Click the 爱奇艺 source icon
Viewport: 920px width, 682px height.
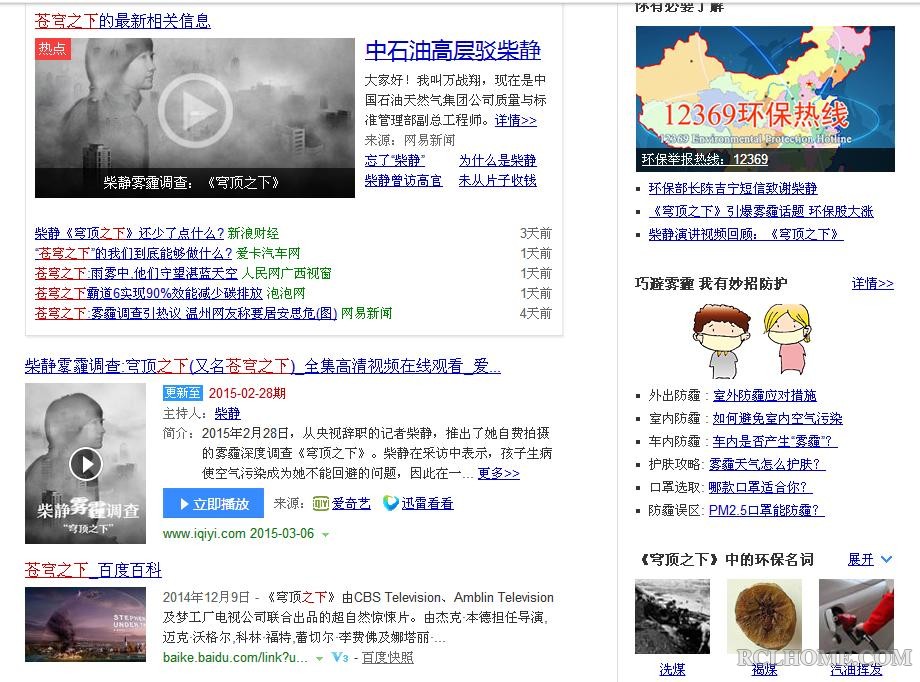[x=320, y=504]
